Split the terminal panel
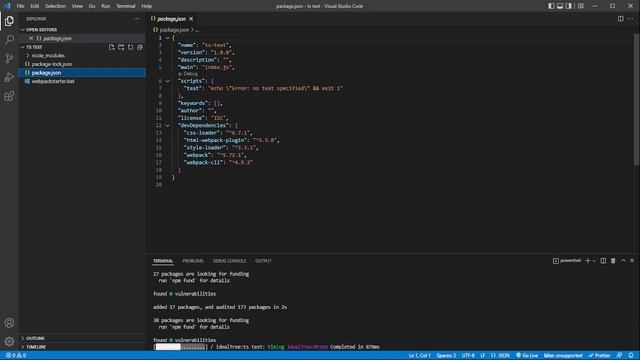Image resolution: width=640 pixels, height=360 pixels. [603, 261]
